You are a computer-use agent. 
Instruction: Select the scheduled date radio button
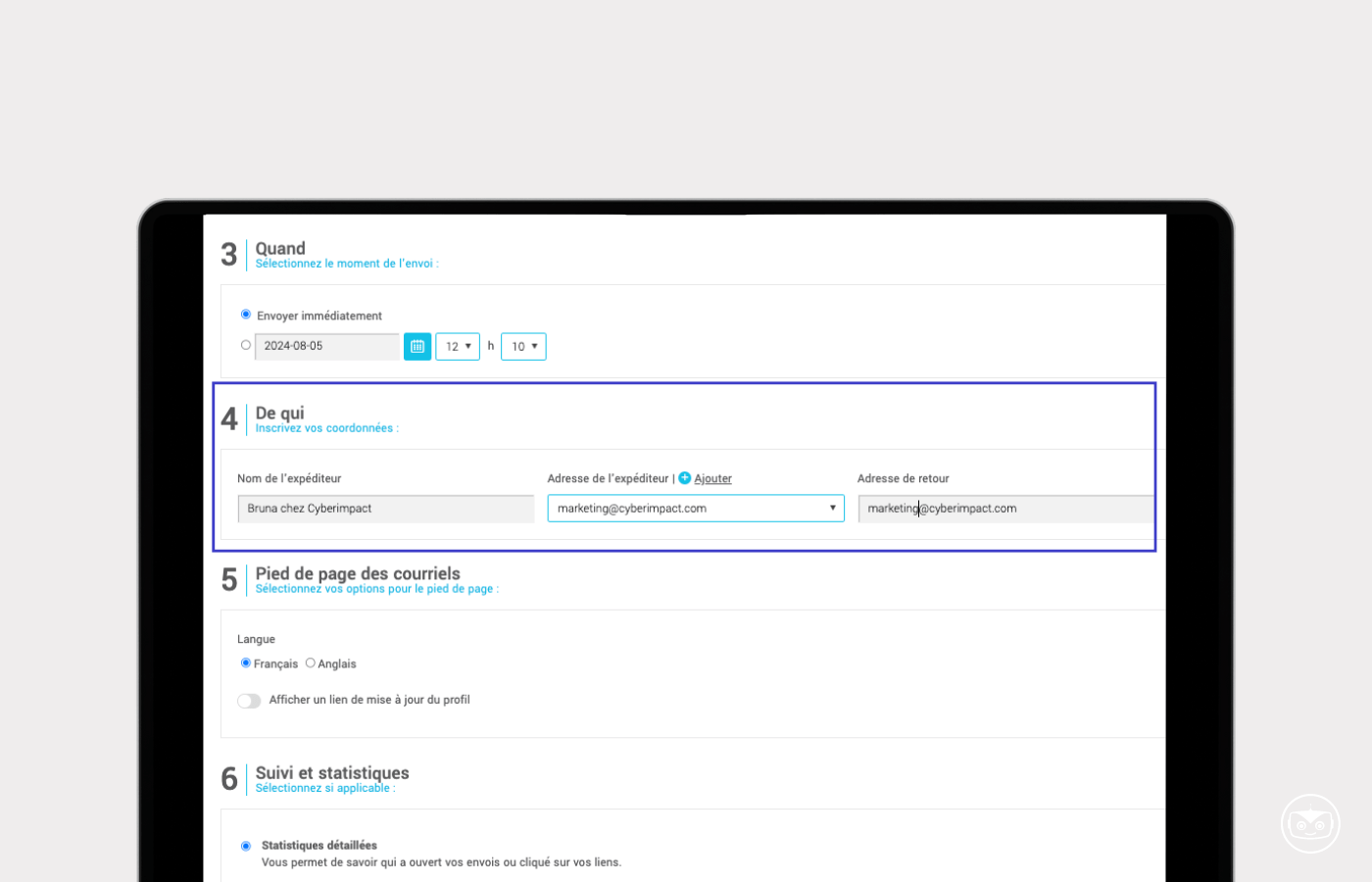tap(246, 345)
